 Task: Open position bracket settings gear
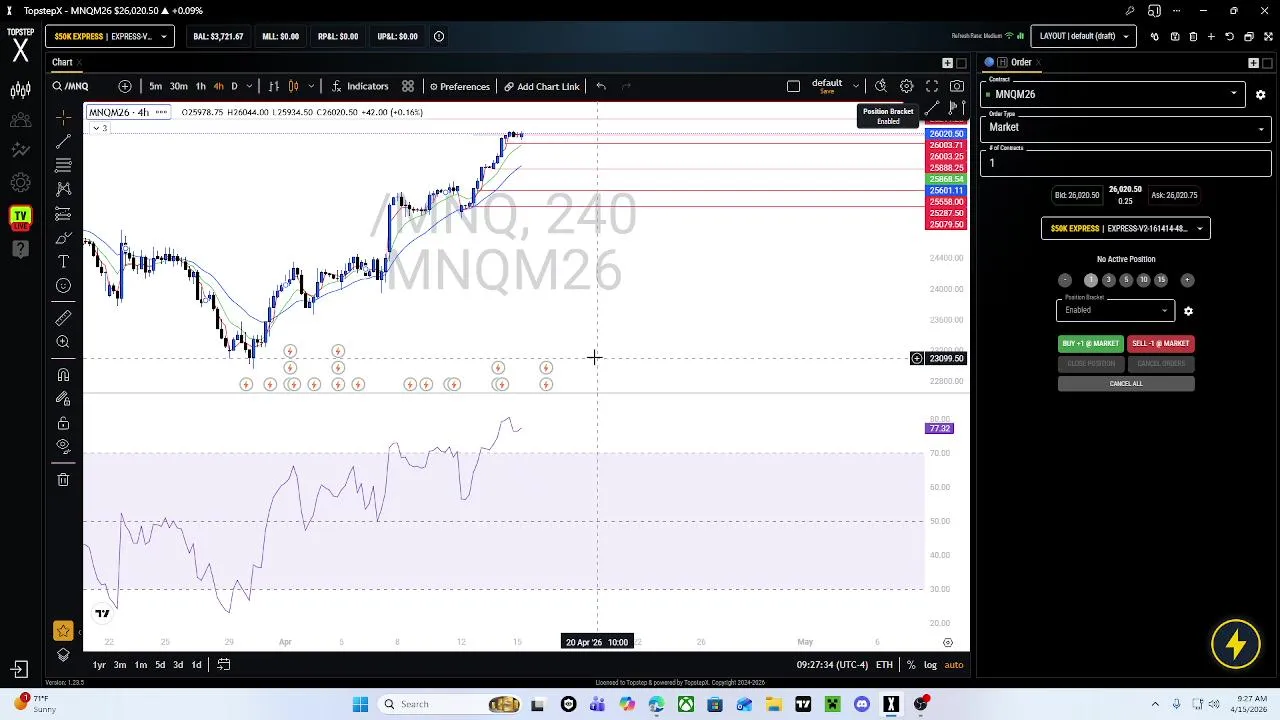pos(1188,311)
